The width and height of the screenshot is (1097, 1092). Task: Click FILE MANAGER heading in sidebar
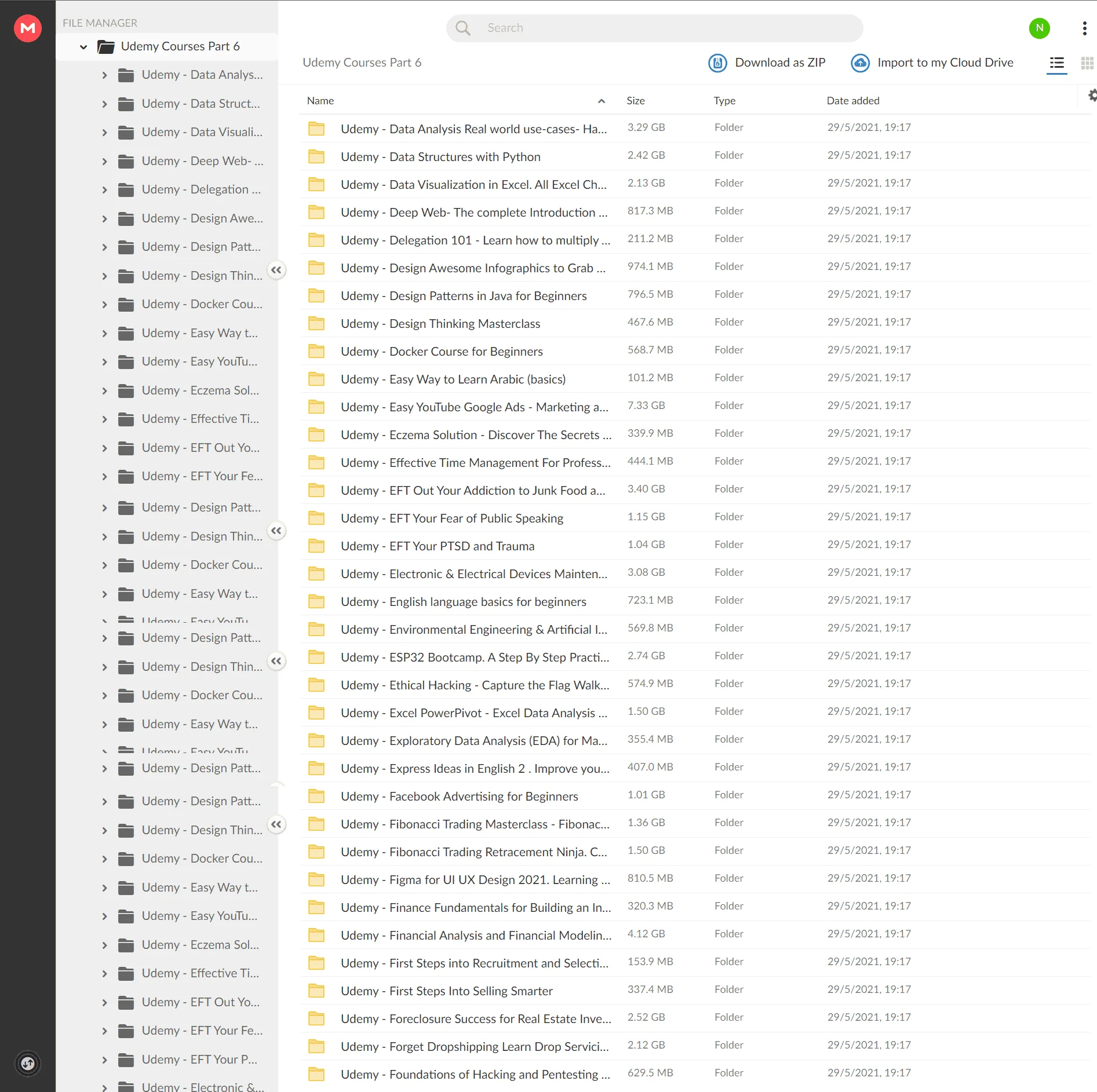click(100, 23)
